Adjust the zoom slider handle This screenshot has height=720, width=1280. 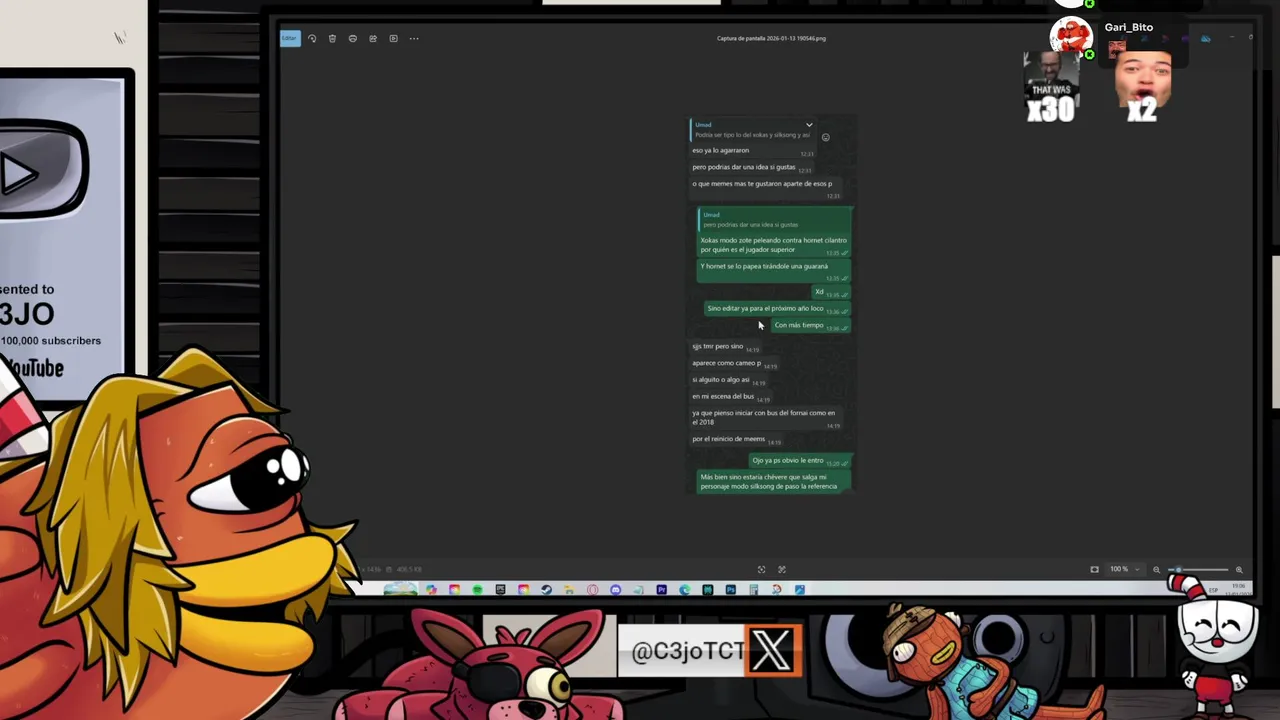(x=1178, y=569)
